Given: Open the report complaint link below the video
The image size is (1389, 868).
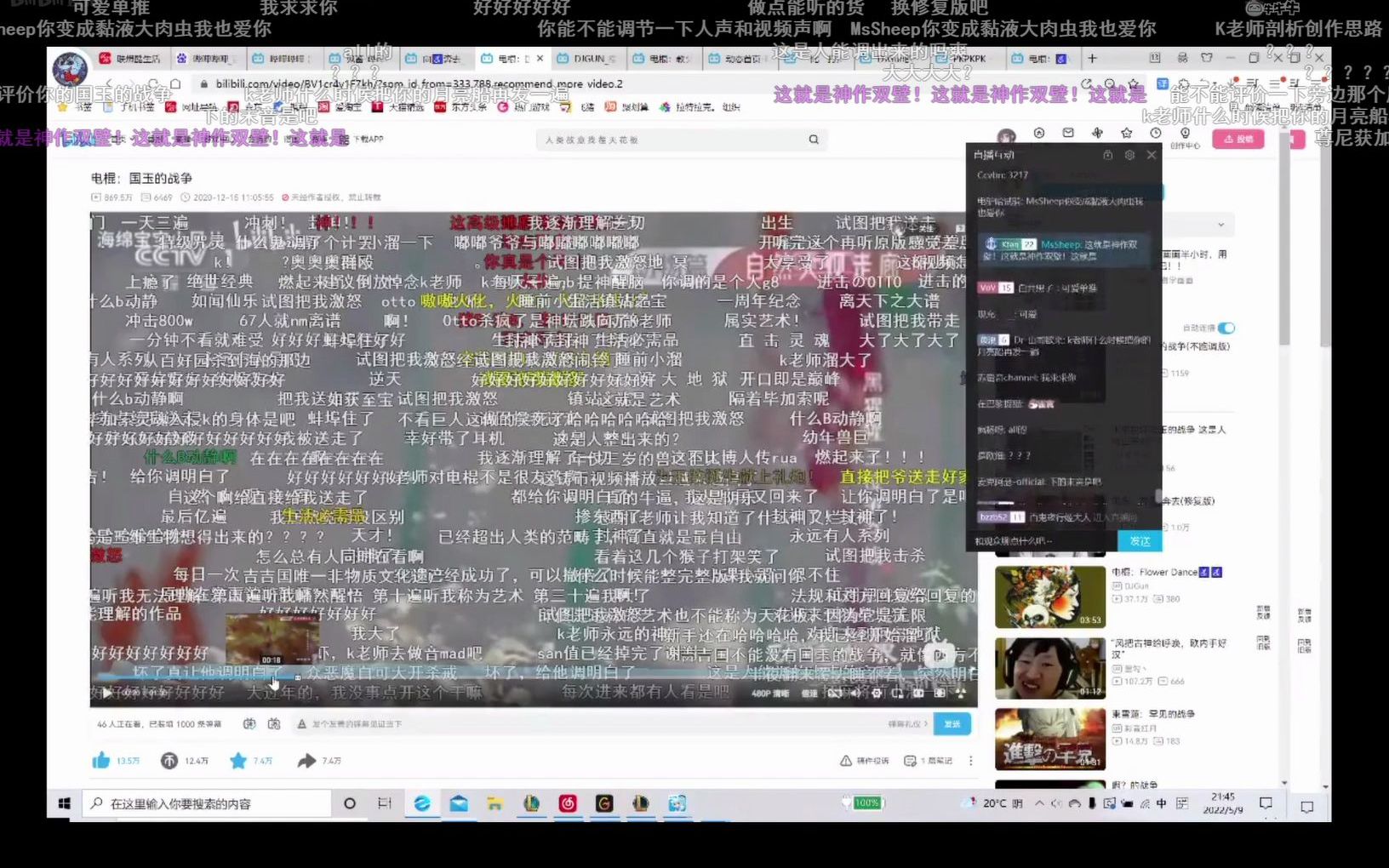Looking at the screenshot, I should pyautogui.click(x=864, y=761).
